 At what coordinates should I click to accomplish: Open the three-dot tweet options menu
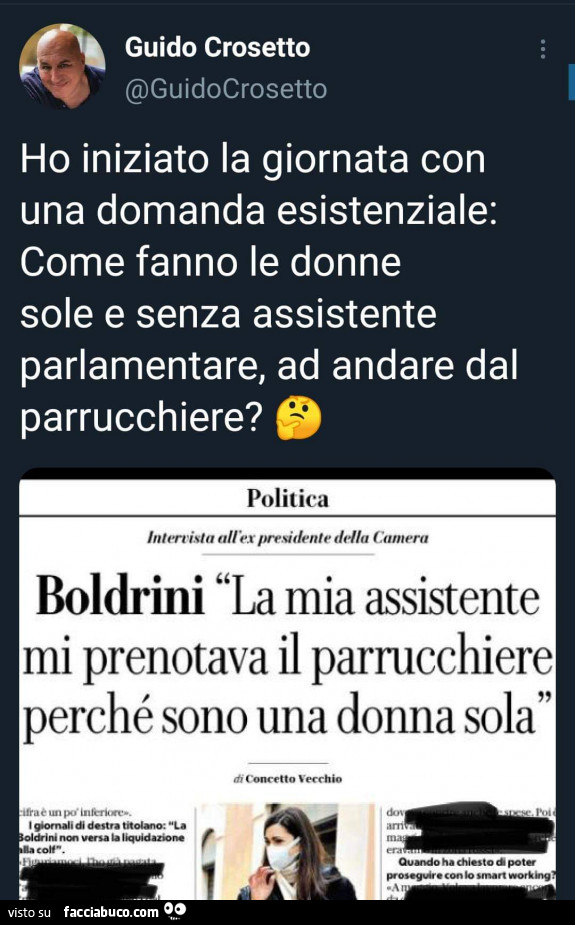543,49
